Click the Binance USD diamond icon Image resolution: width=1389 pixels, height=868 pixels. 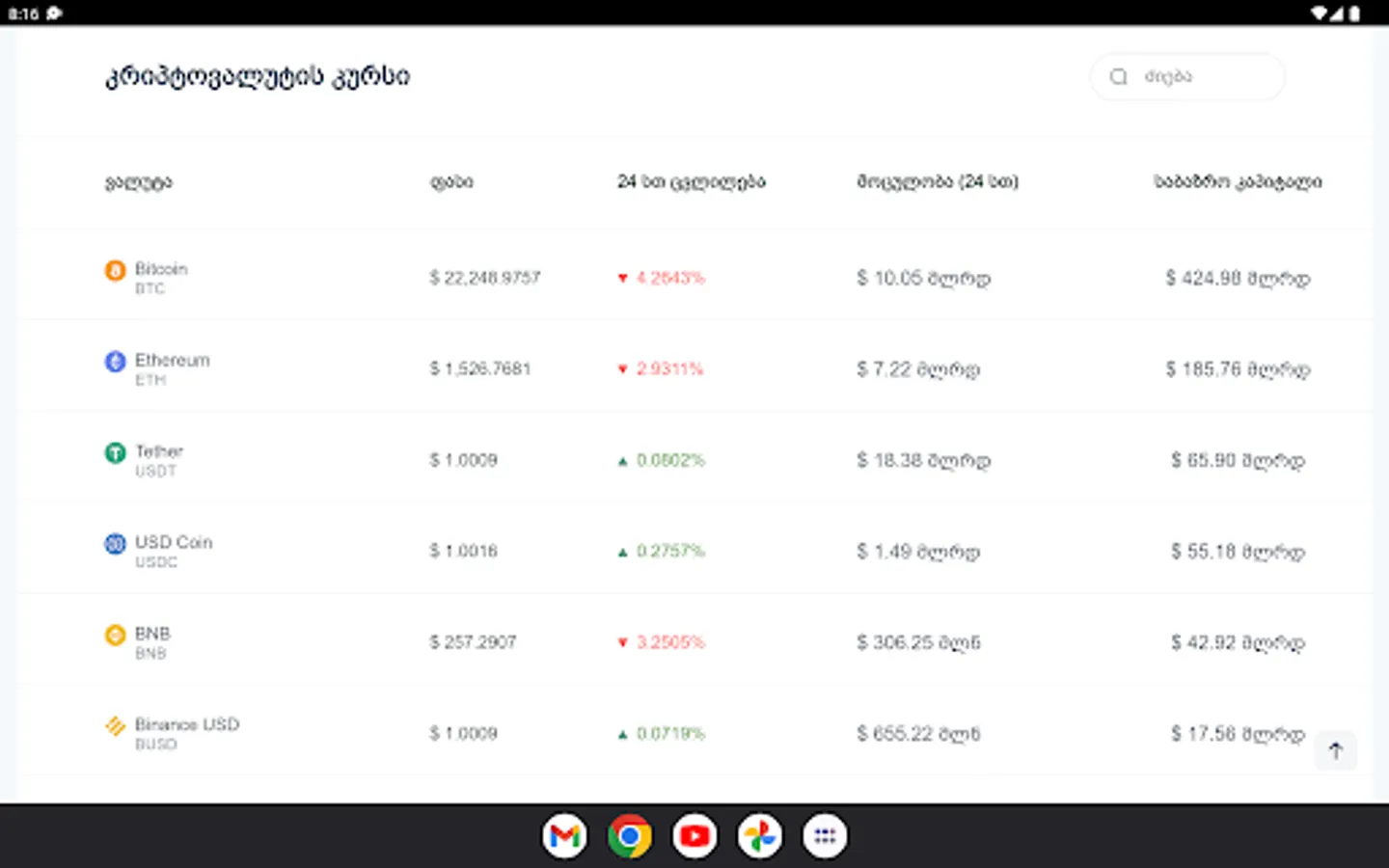point(115,726)
